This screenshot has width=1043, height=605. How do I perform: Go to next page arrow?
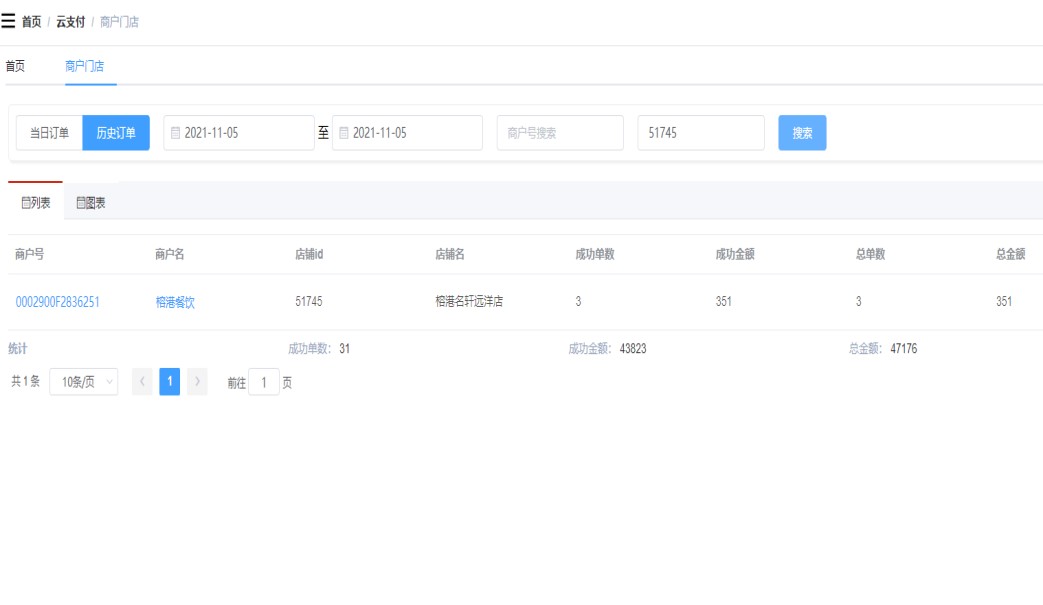click(x=197, y=382)
